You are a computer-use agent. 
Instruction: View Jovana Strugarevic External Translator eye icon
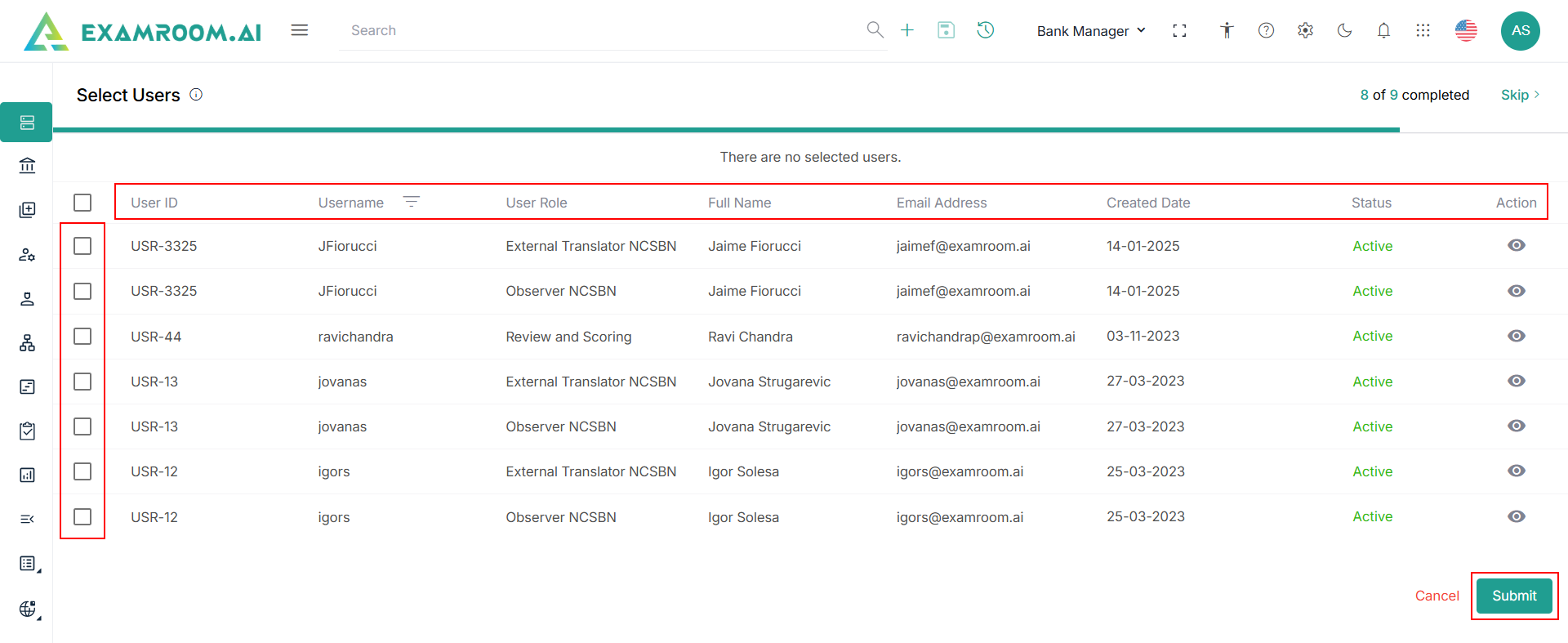[1517, 381]
